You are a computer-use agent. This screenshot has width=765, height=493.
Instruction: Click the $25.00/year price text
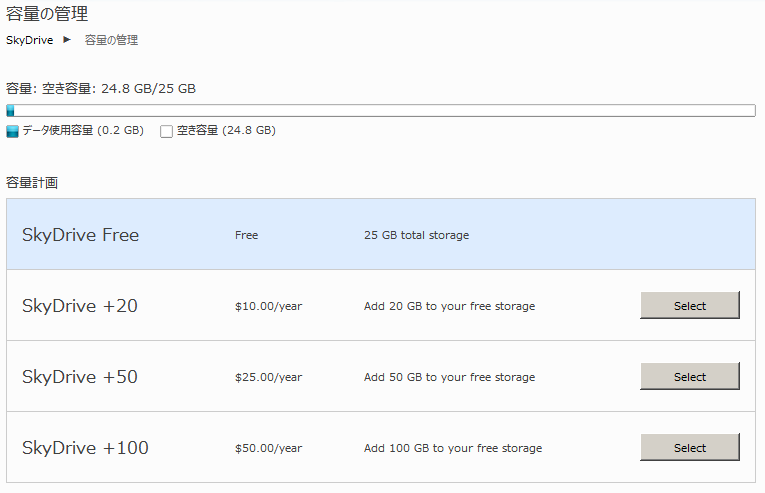(x=268, y=377)
